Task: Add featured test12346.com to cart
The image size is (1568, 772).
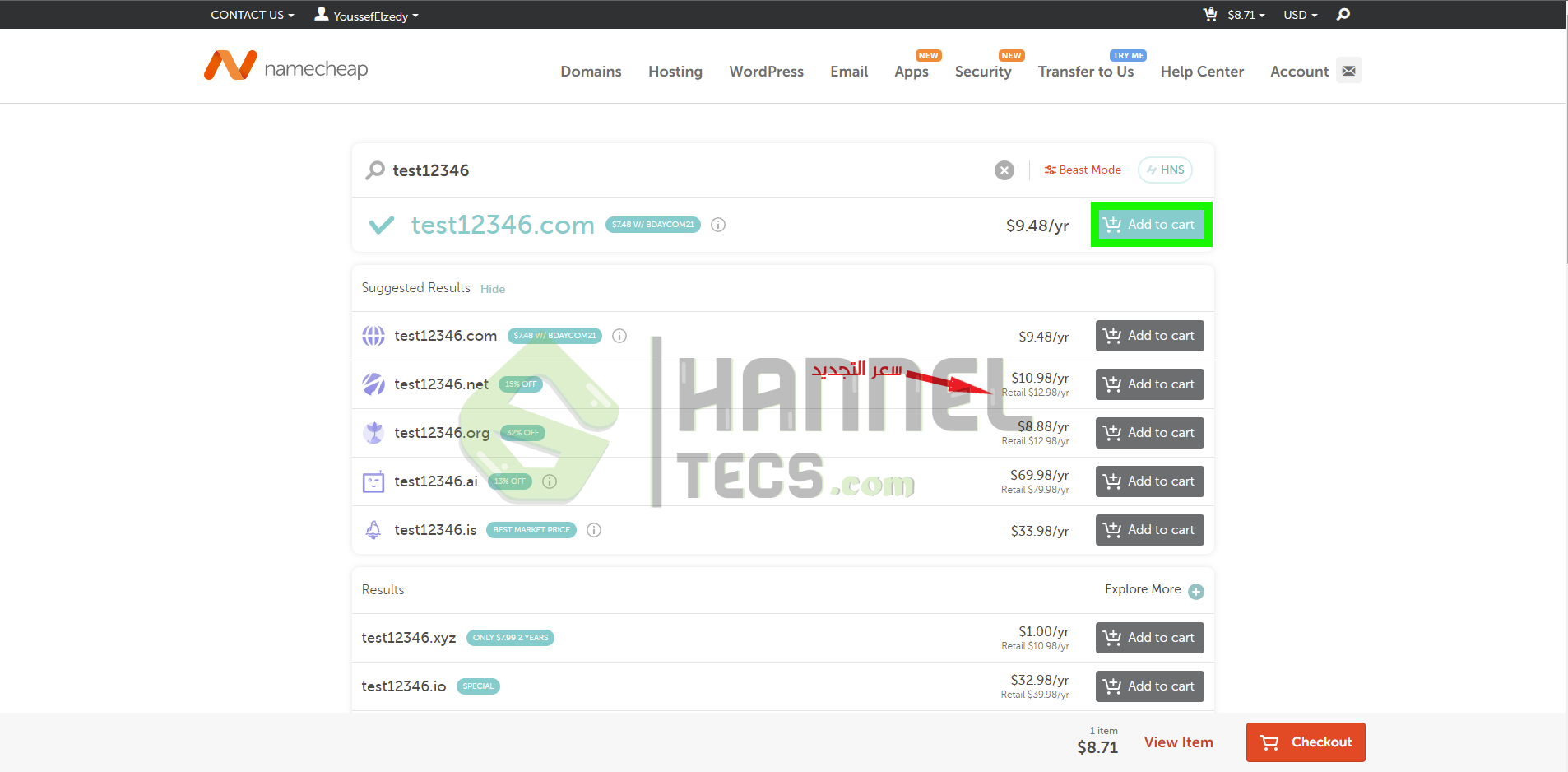Action: 1151,224
